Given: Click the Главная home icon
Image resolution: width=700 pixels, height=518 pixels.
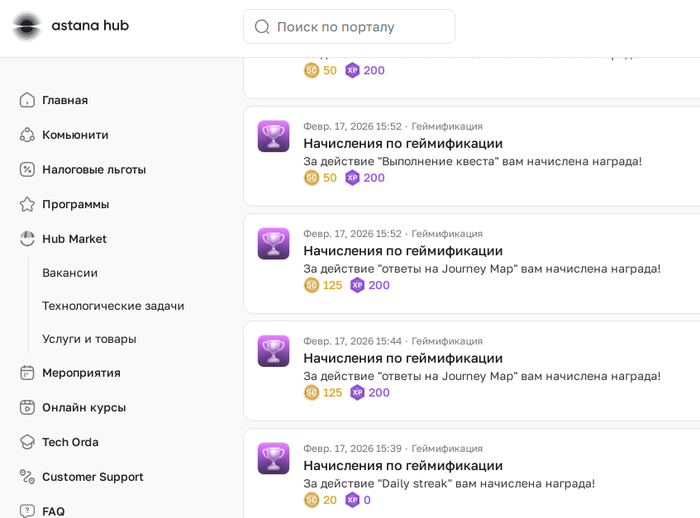Looking at the screenshot, I should pyautogui.click(x=27, y=100).
